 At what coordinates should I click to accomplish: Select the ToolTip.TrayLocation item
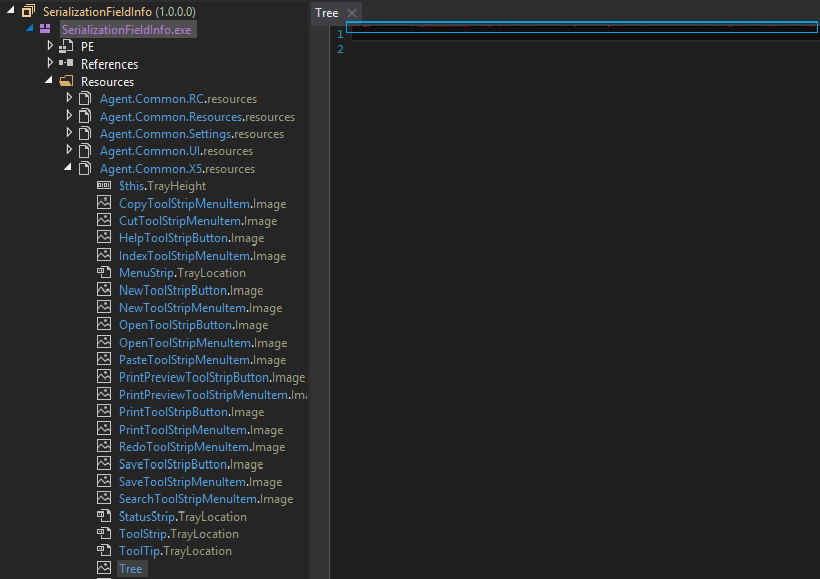coord(174,551)
